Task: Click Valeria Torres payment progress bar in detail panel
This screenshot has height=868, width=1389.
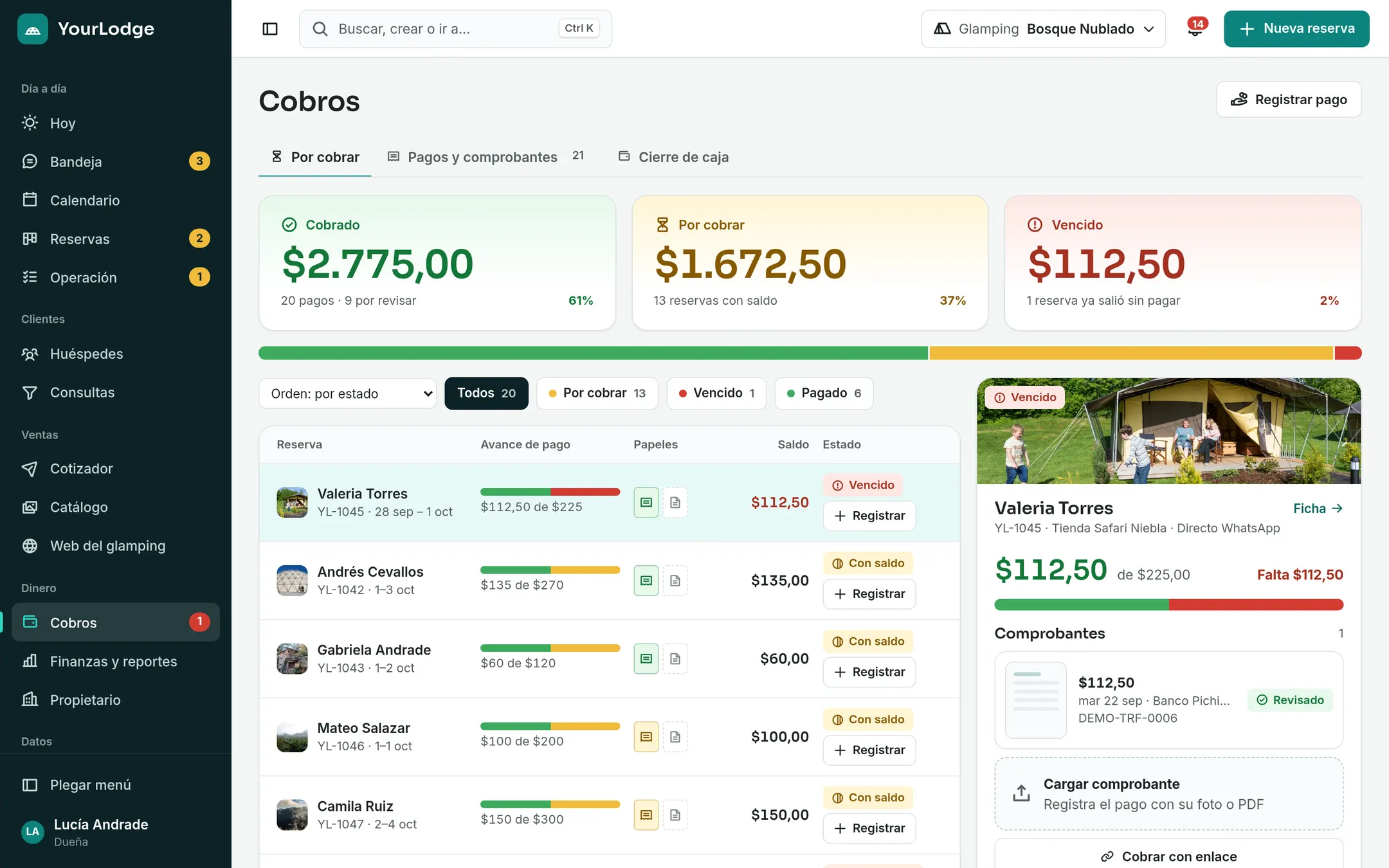Action: point(1168,605)
